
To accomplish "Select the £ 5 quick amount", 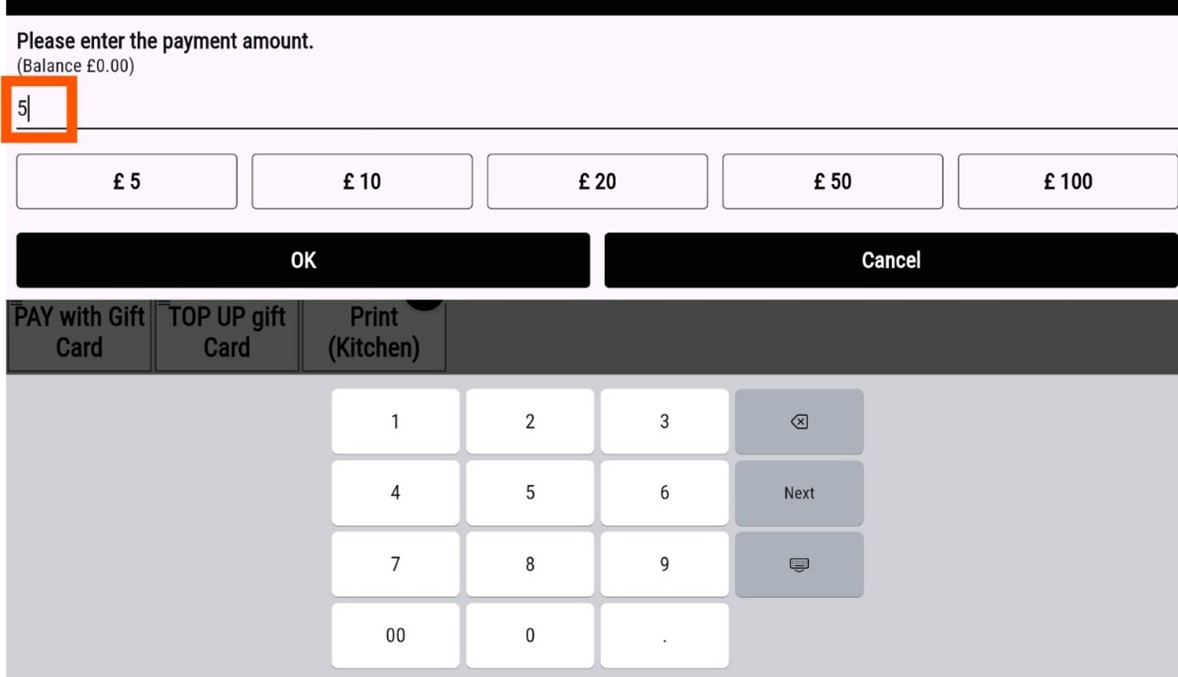I will (127, 182).
